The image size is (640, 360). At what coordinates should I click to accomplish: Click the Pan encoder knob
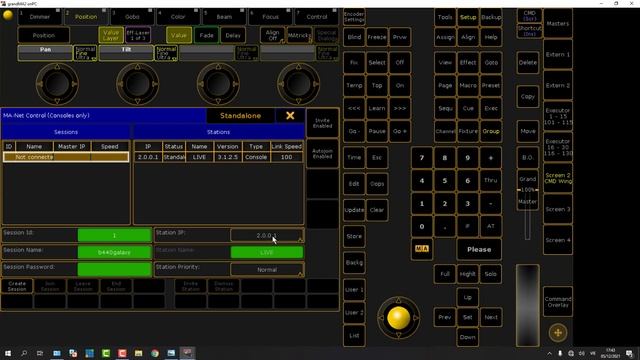tap(57, 84)
